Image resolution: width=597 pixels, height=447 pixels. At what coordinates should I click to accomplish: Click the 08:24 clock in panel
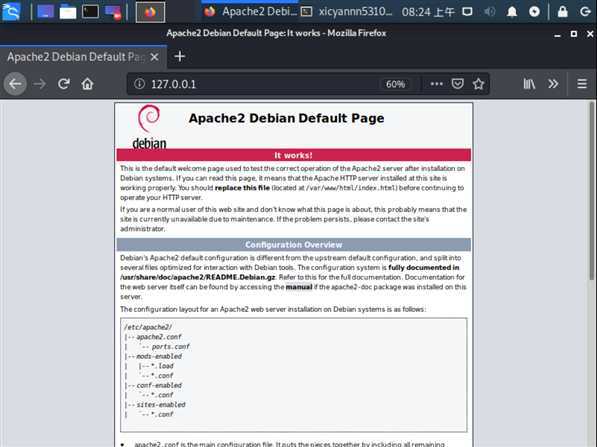pyautogui.click(x=428, y=12)
